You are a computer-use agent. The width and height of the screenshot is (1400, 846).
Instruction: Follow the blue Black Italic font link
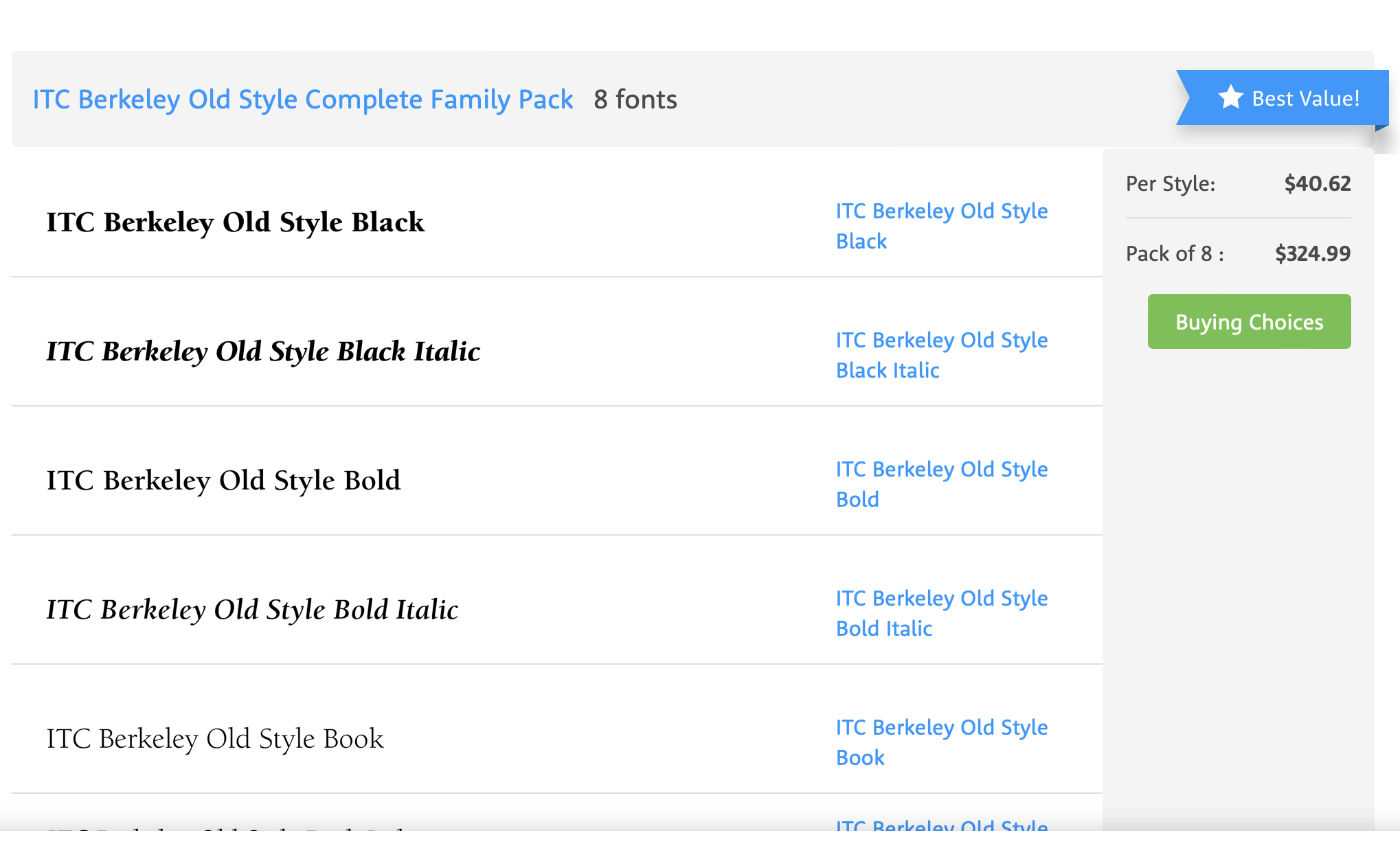[941, 355]
